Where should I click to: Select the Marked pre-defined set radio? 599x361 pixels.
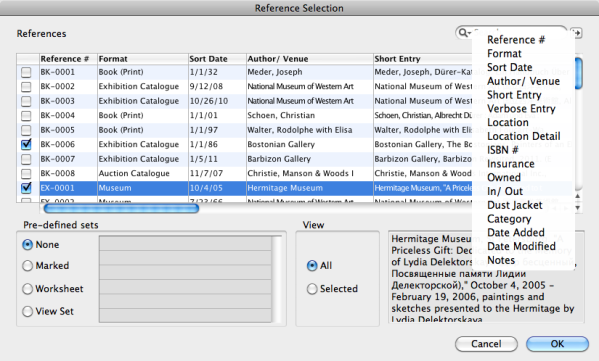coord(27,265)
